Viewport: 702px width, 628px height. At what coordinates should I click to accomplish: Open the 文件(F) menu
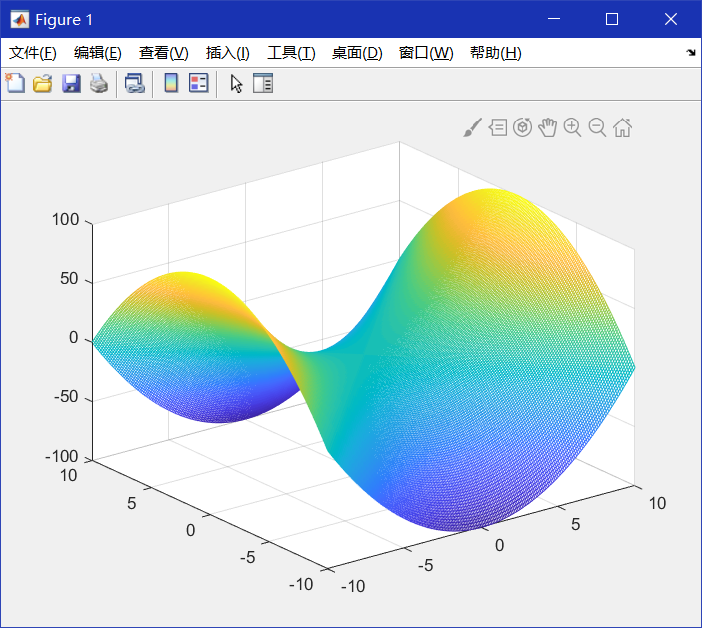[x=33, y=53]
